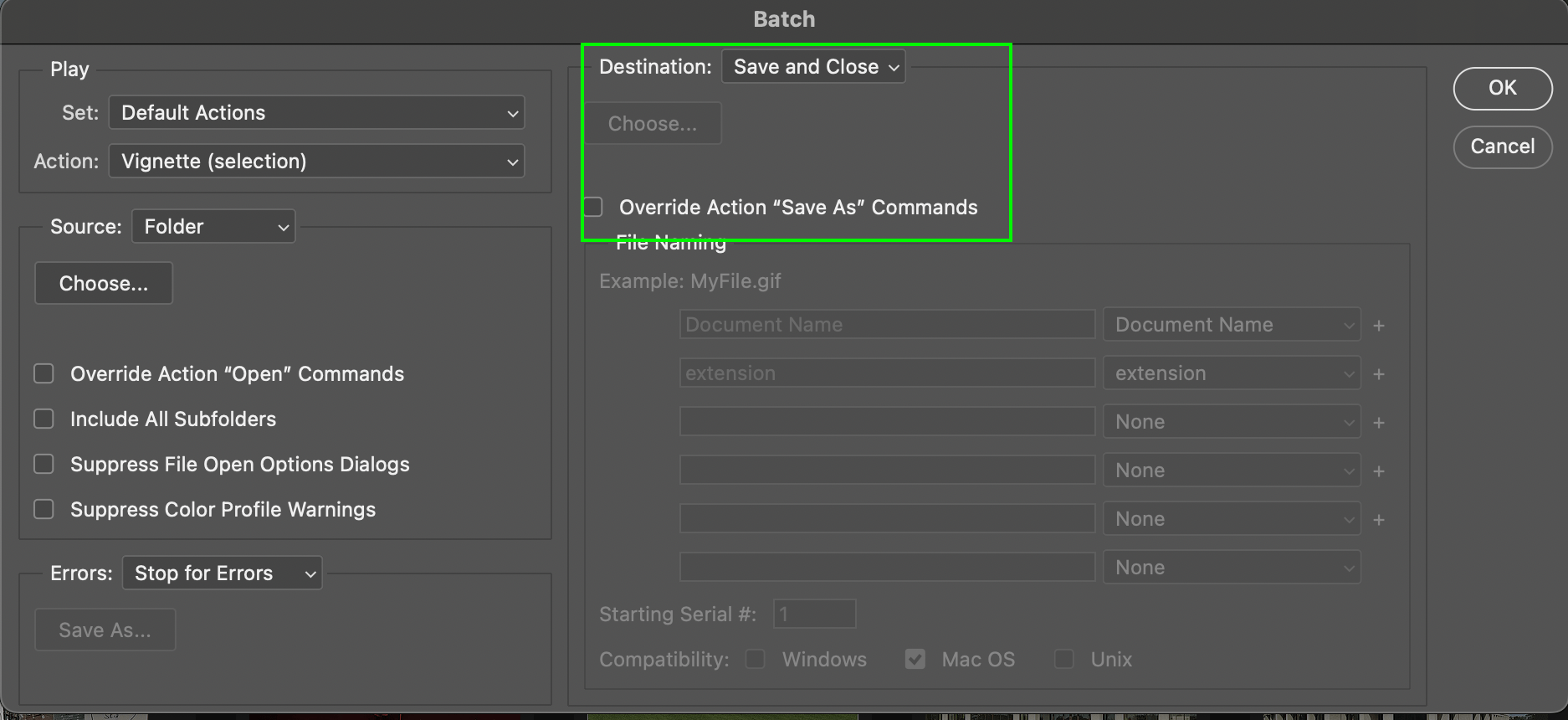Click Choose button under Source
The image size is (1568, 720).
coord(104,283)
